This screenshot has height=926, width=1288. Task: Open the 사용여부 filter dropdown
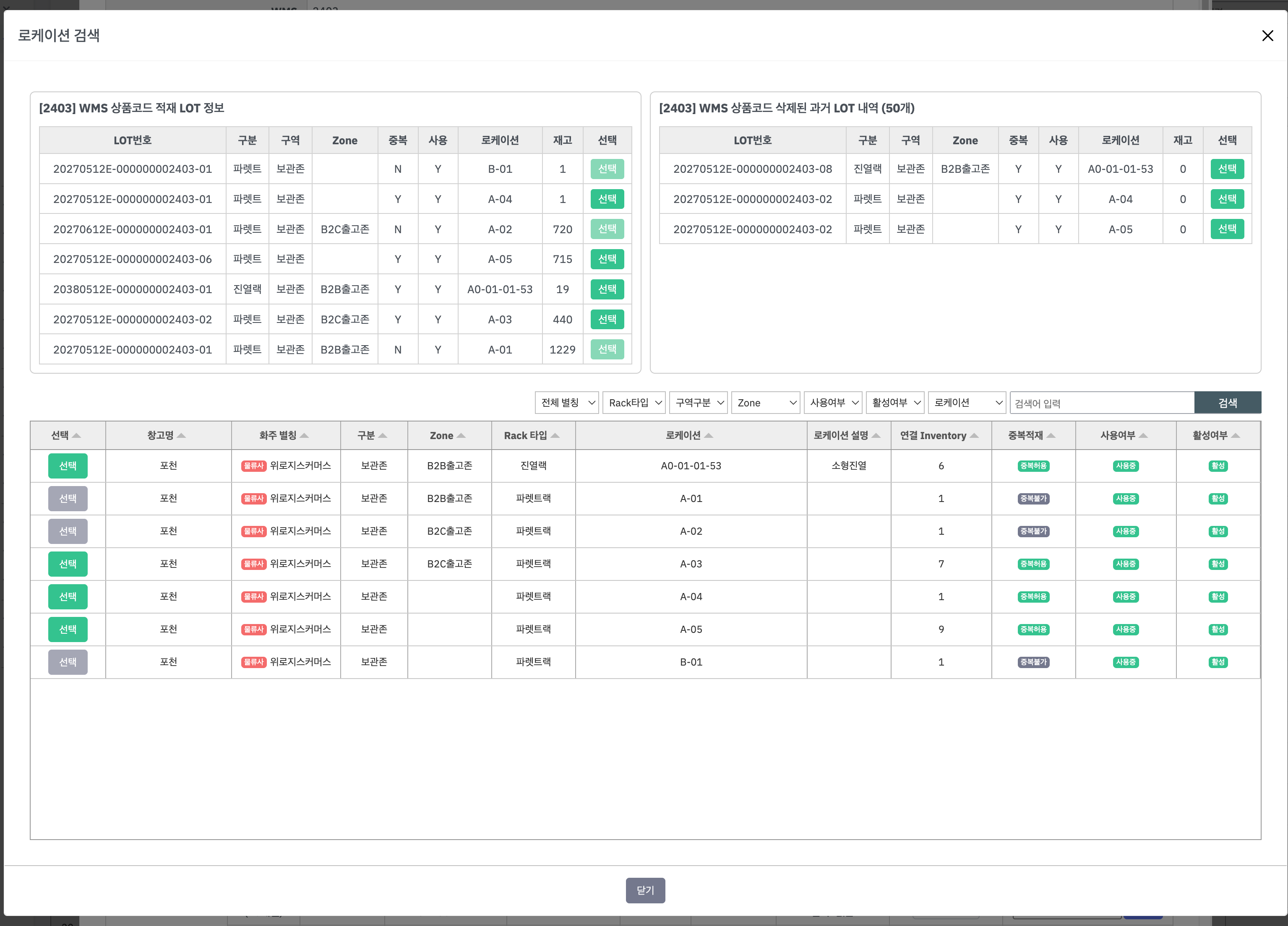click(833, 403)
